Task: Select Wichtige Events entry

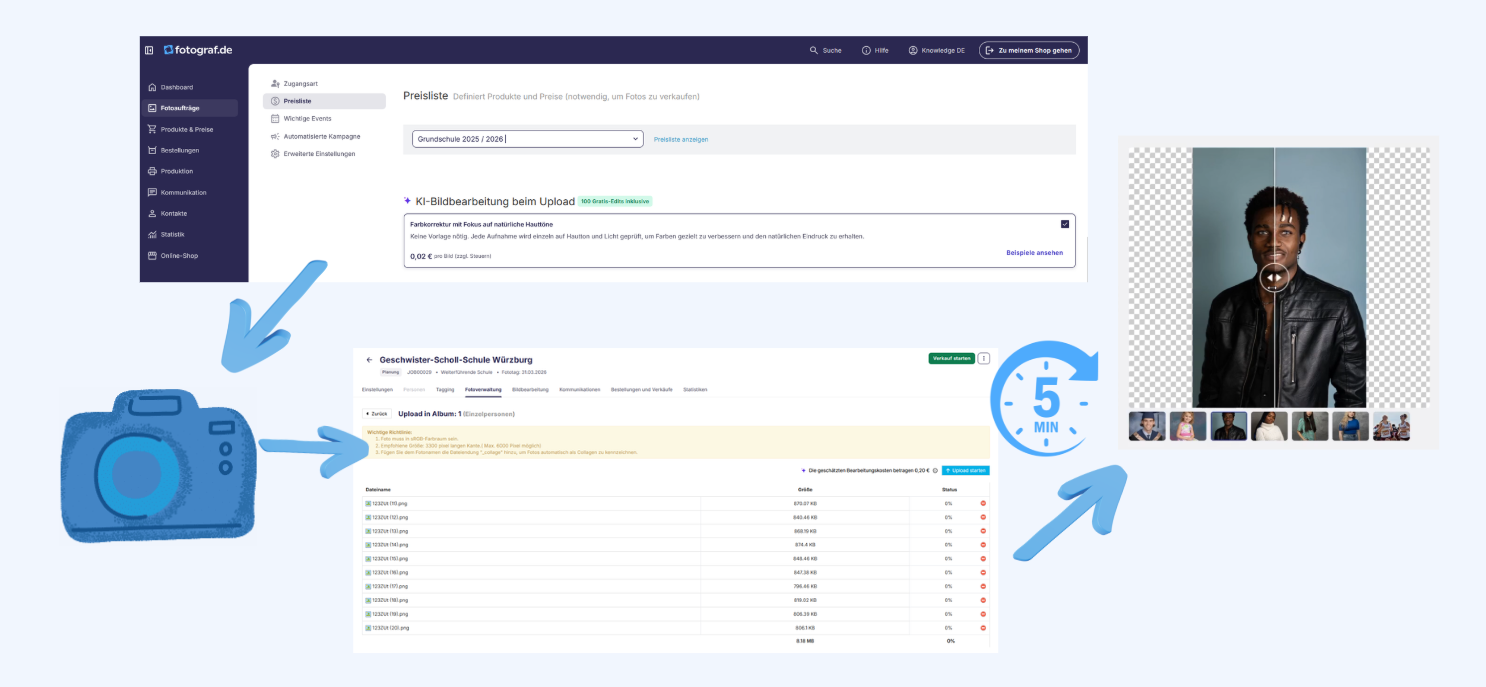Action: tap(301, 118)
